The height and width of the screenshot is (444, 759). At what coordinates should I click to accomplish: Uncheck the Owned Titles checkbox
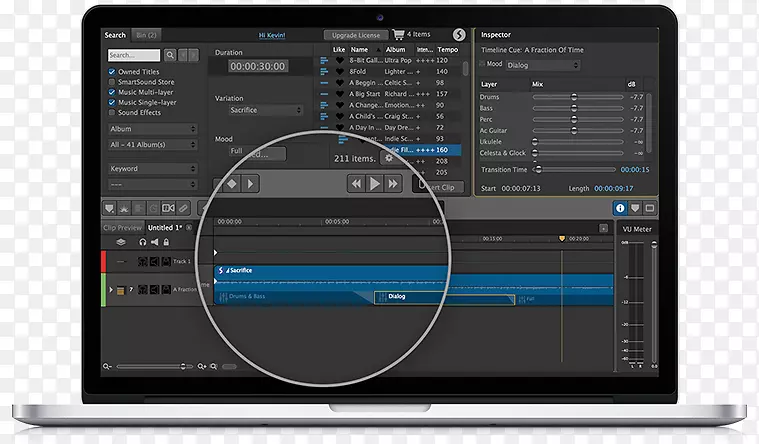coord(111,73)
